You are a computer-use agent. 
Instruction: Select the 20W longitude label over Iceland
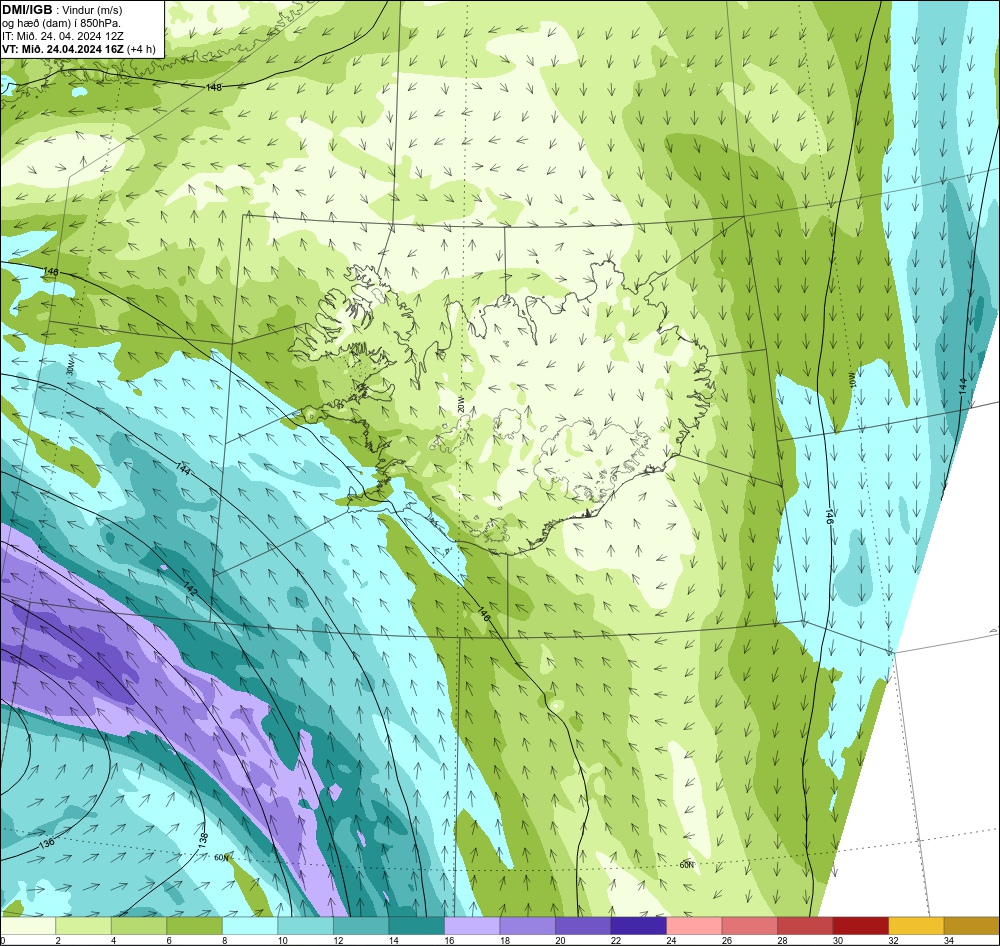pos(461,404)
